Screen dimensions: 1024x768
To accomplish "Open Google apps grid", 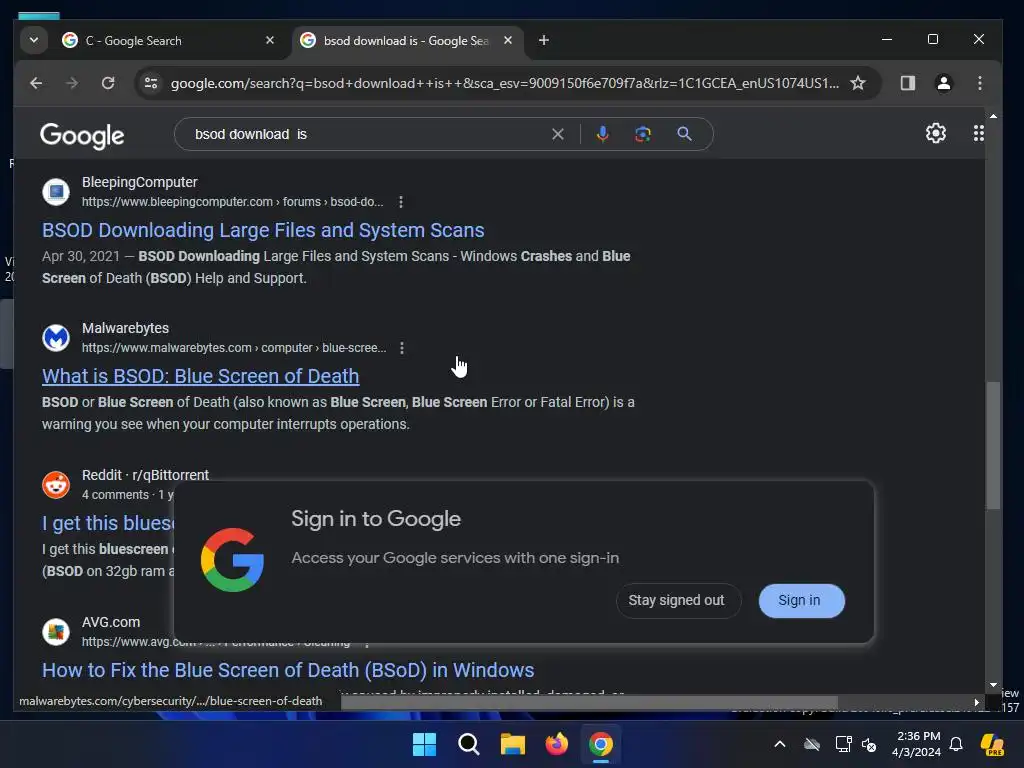I will (978, 133).
